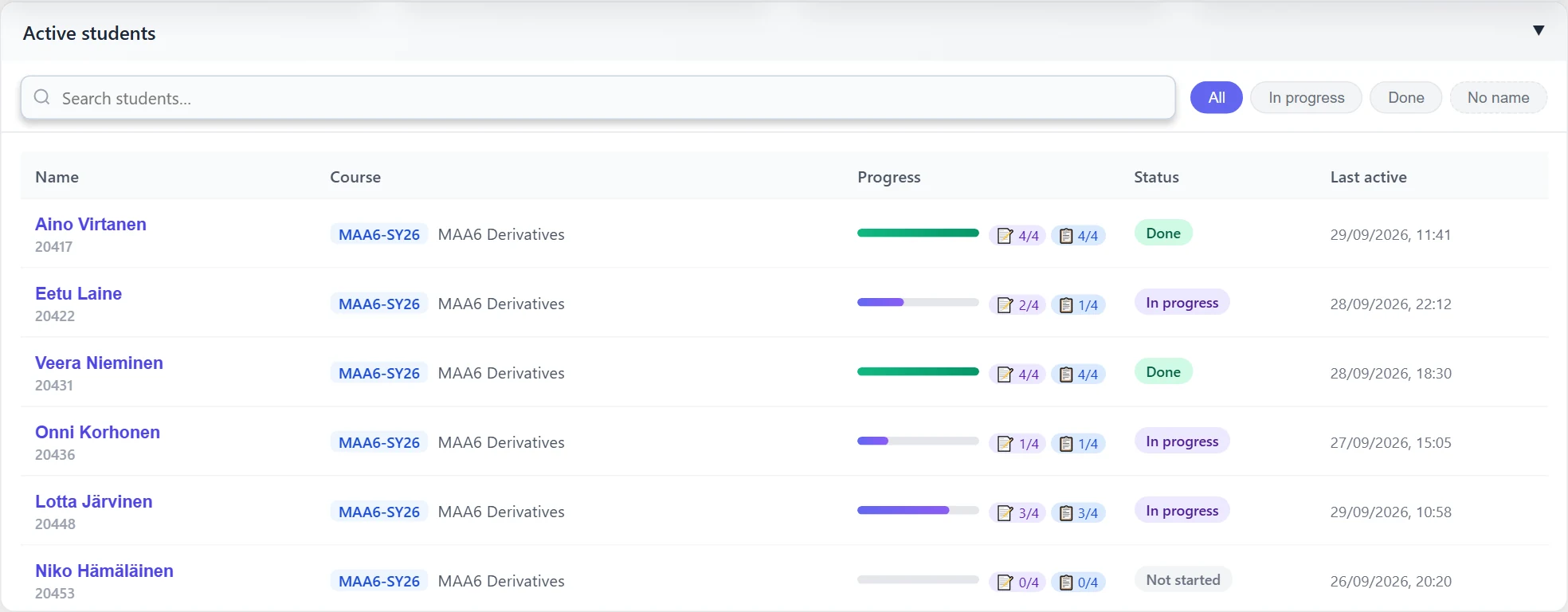The height and width of the screenshot is (612, 1568).
Task: Click Onni Korhonen's exercise 1/4 pencil icon
Action: [x=1005, y=444]
